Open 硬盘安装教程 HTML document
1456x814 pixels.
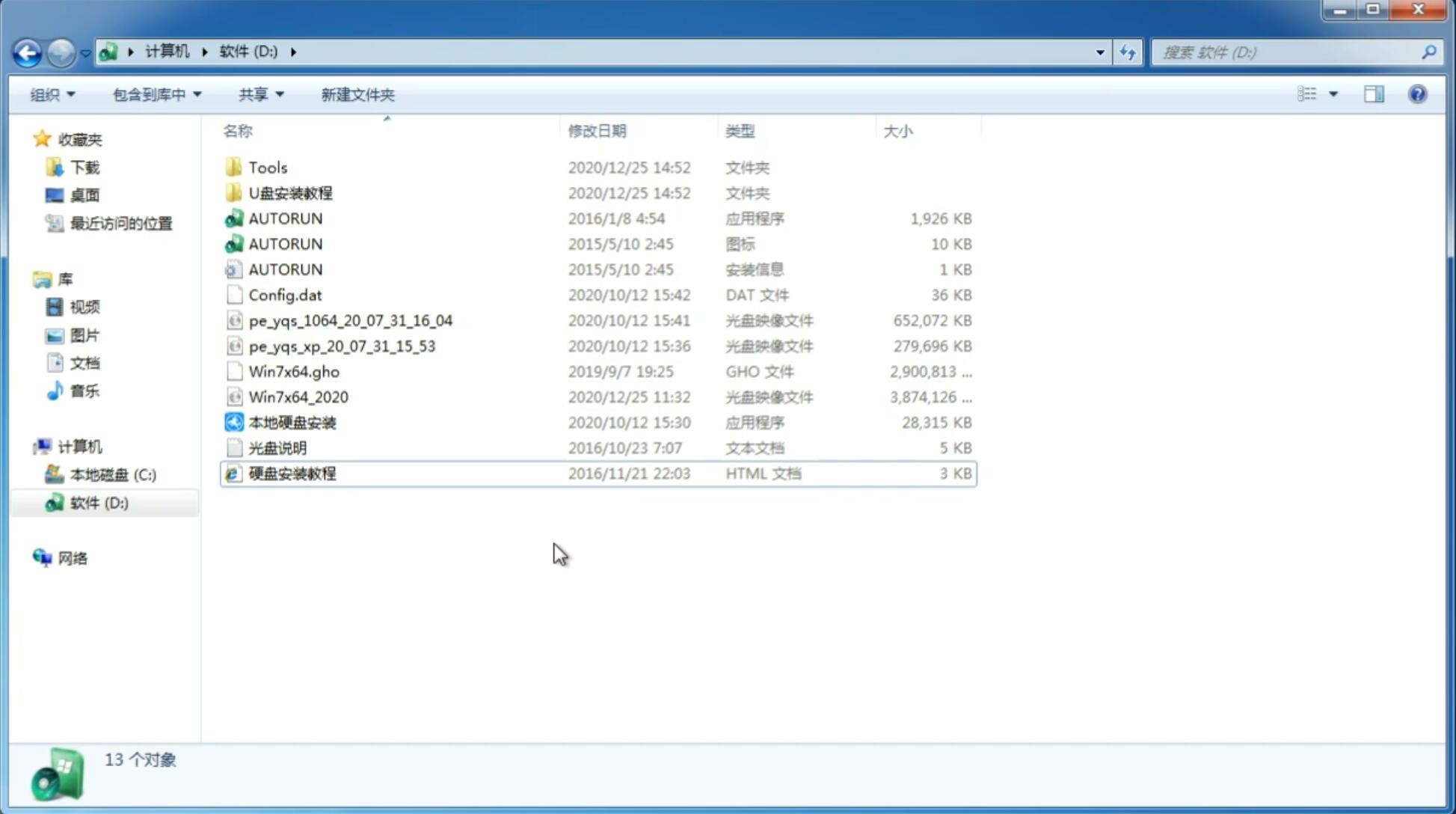(292, 473)
